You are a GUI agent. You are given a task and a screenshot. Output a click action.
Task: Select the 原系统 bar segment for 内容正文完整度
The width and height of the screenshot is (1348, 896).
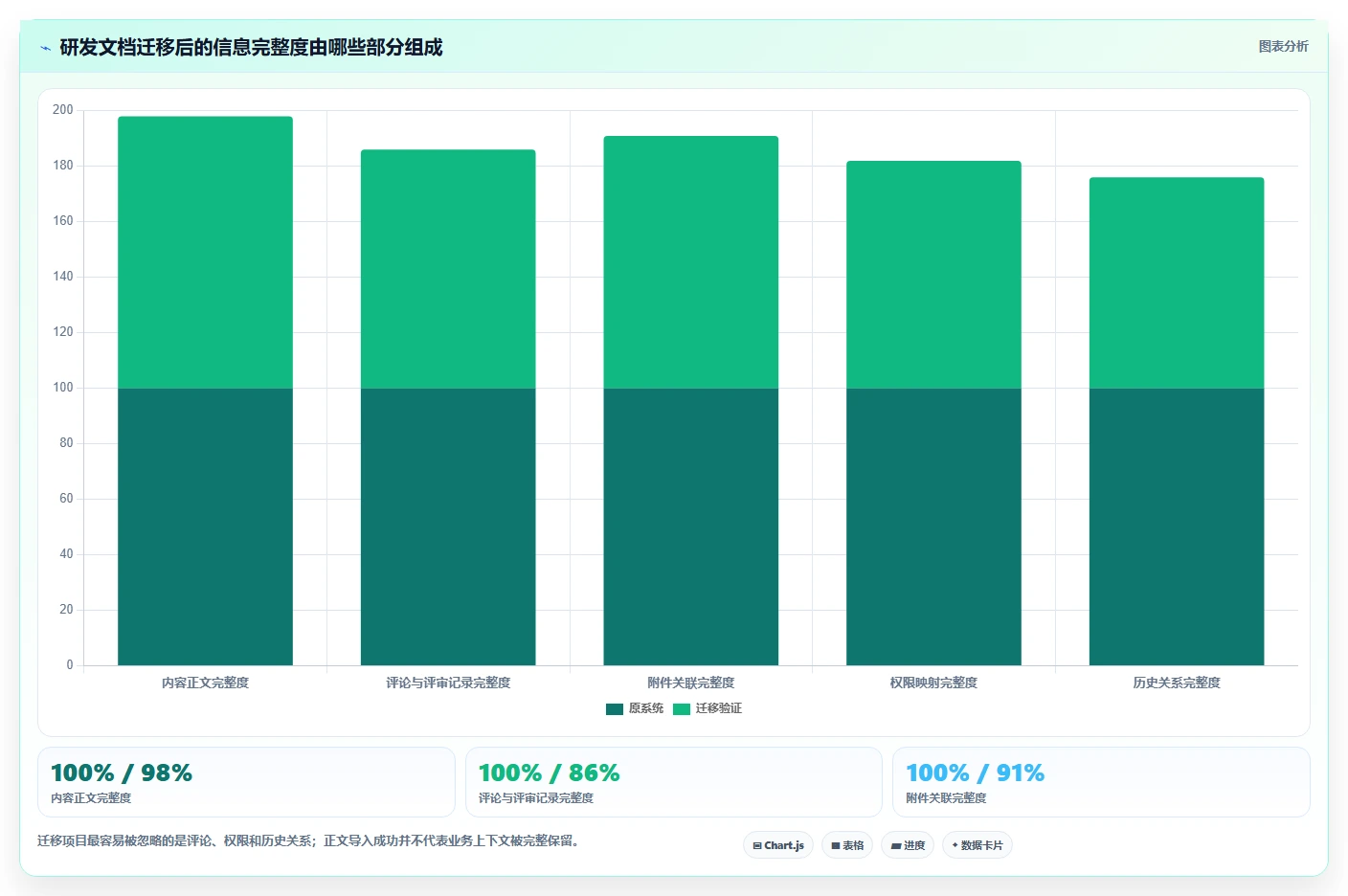click(x=205, y=526)
